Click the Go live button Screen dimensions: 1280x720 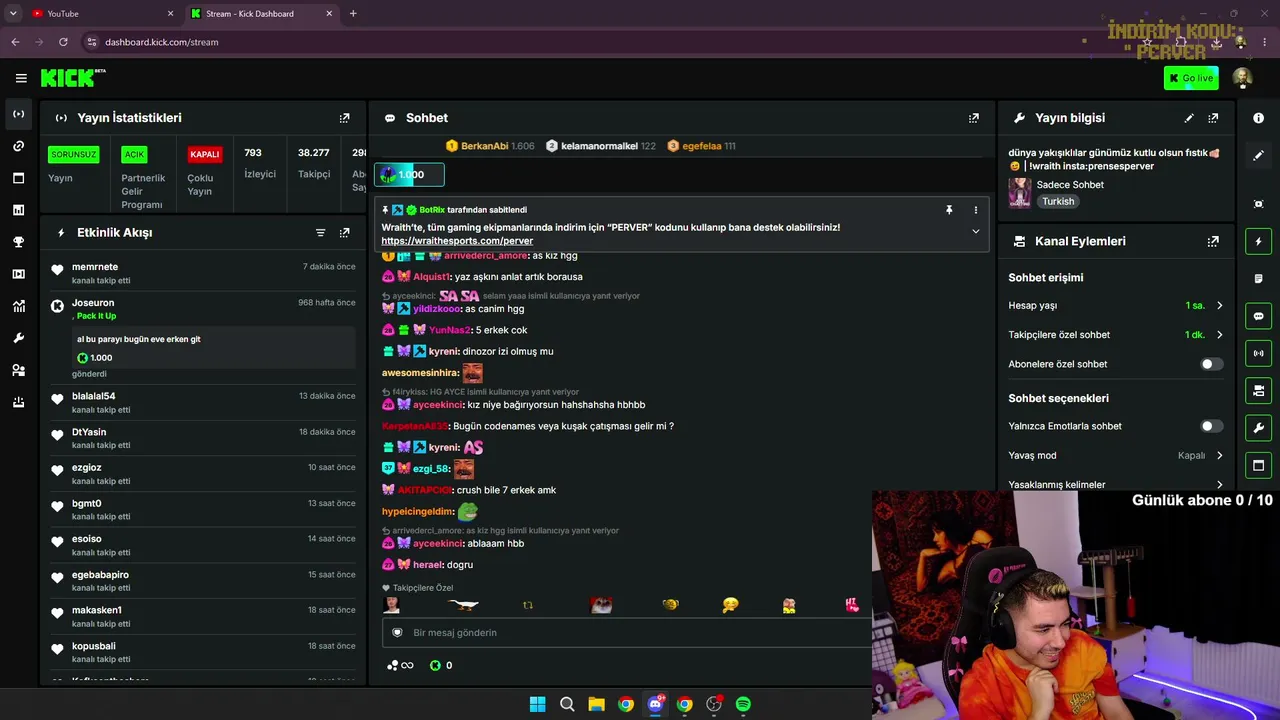pos(1191,78)
